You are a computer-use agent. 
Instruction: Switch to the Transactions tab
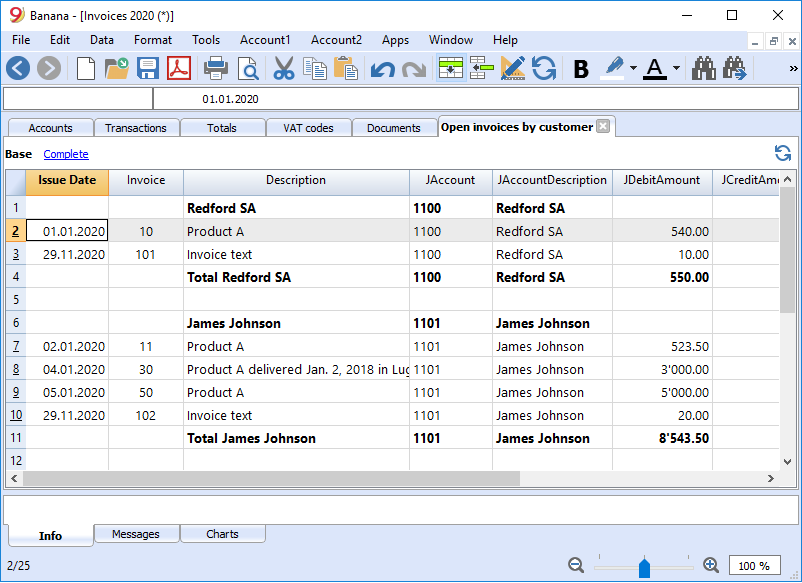(x=136, y=128)
